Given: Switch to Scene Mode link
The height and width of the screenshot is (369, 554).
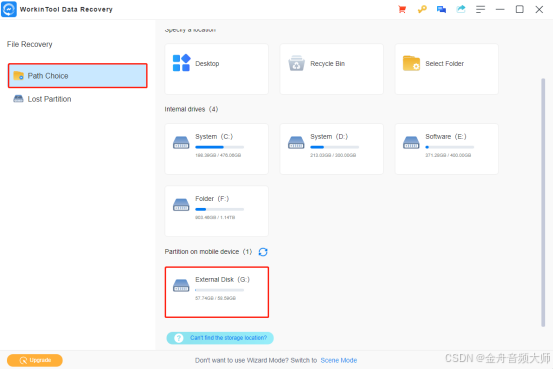Looking at the screenshot, I should pos(338,360).
